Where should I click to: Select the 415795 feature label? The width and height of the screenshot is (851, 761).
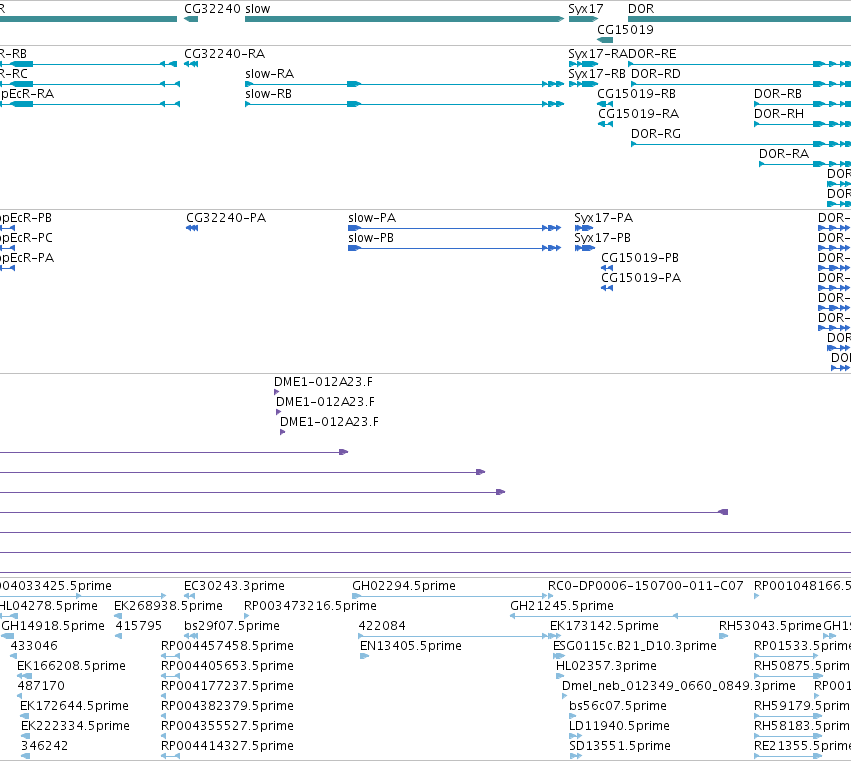click(x=139, y=626)
